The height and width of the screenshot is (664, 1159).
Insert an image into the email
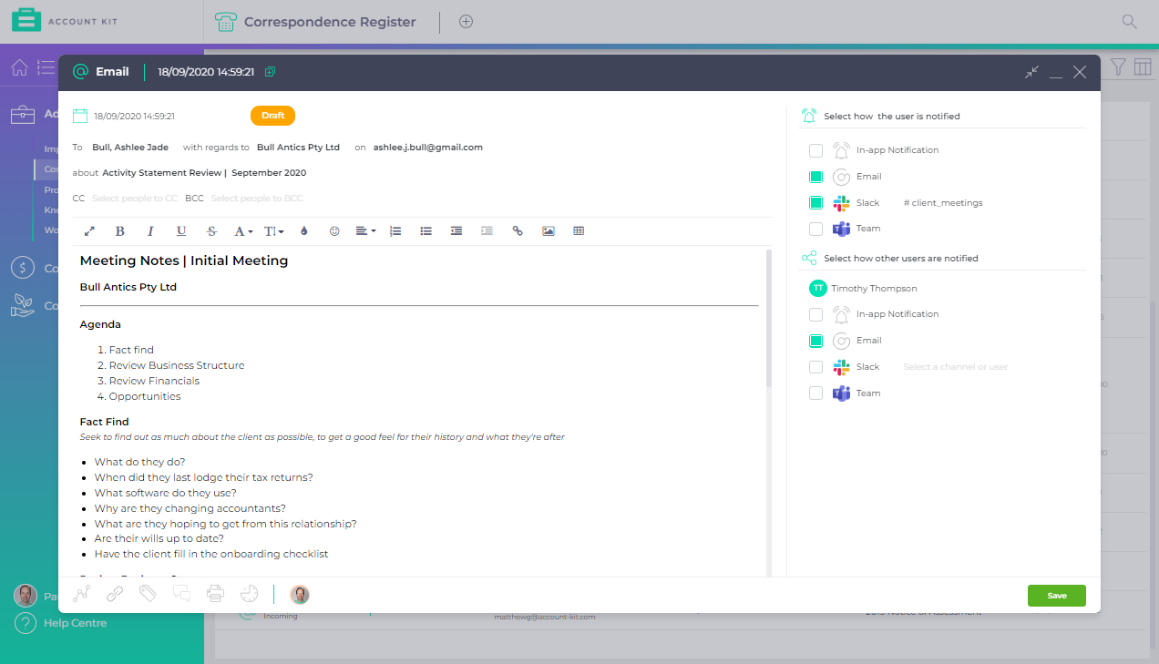click(x=548, y=230)
